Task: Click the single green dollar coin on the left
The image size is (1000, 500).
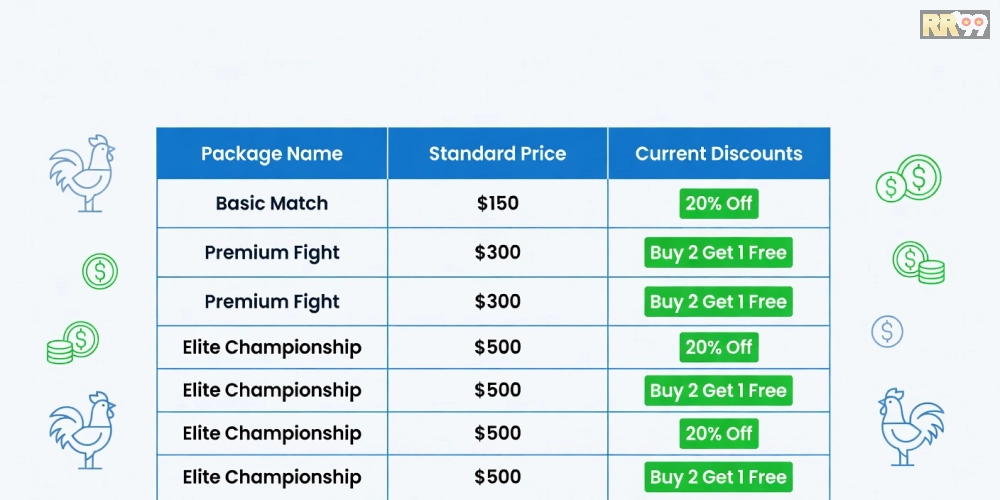Action: pos(100,271)
